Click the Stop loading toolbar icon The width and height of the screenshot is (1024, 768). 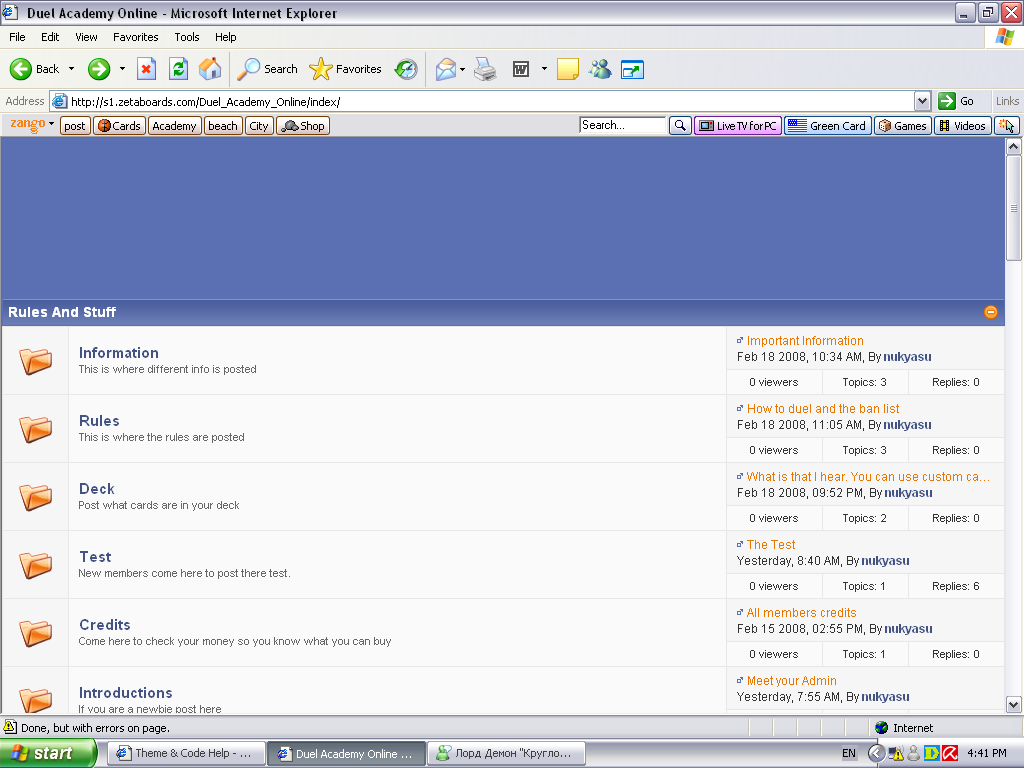(146, 69)
